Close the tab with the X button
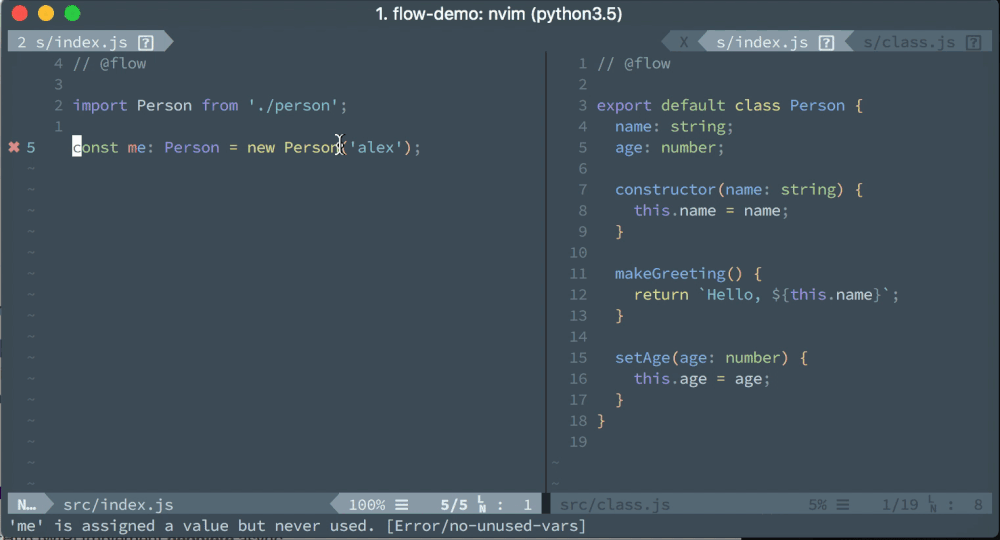Viewport: 1000px width, 540px height. pos(684,43)
